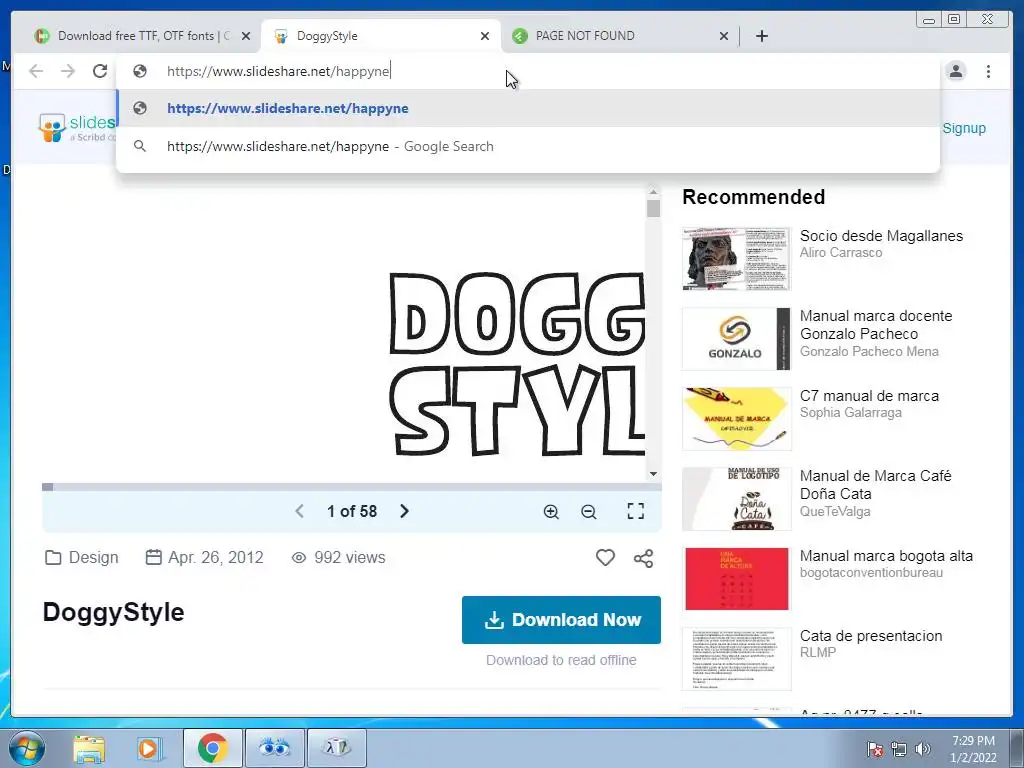
Task: Open Windows Explorer from taskbar
Action: (89, 748)
